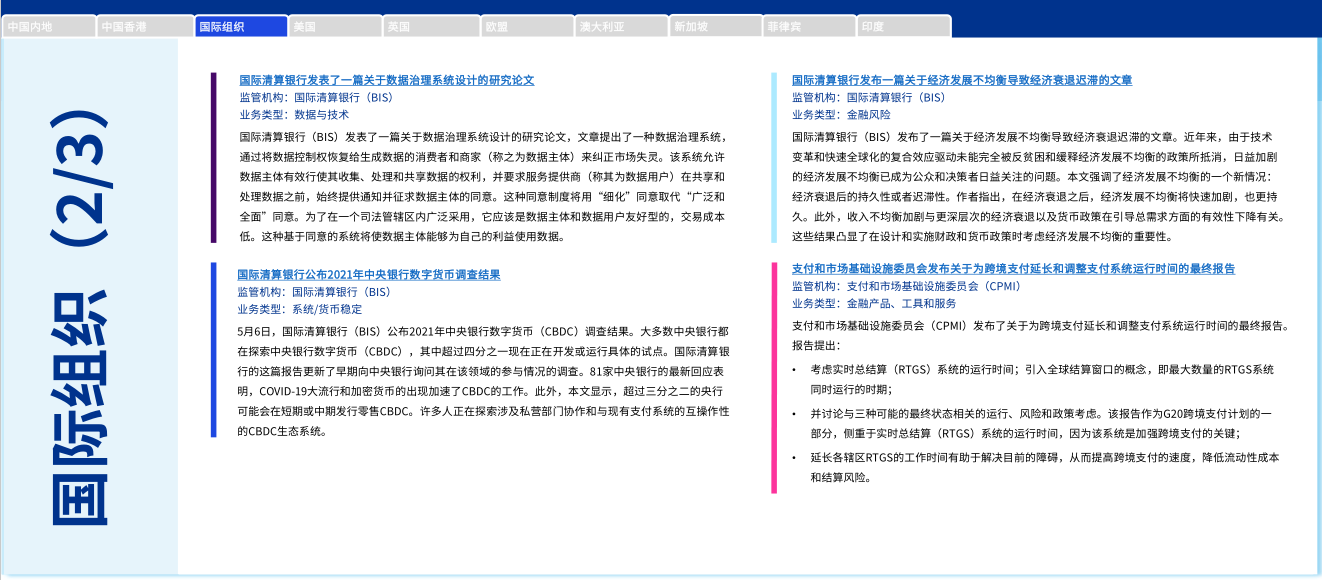This screenshot has height=580, width=1322.
Task: Open the 数据治理系统设计 research paper link
Action: point(386,80)
